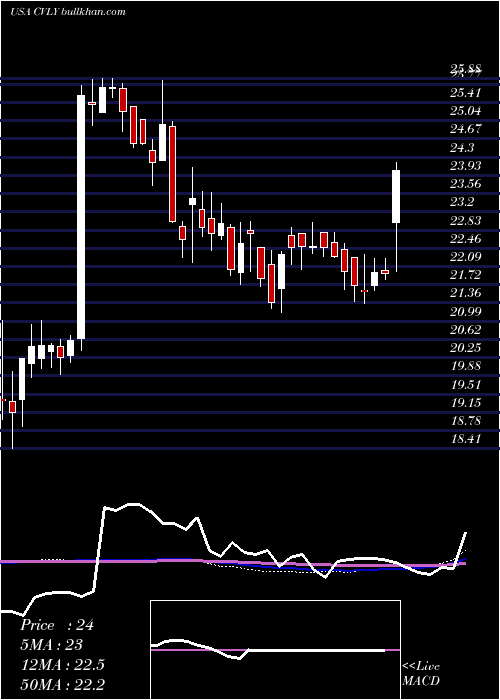
Task: Click the 22.09 price axis label
Action: [x=465, y=257]
